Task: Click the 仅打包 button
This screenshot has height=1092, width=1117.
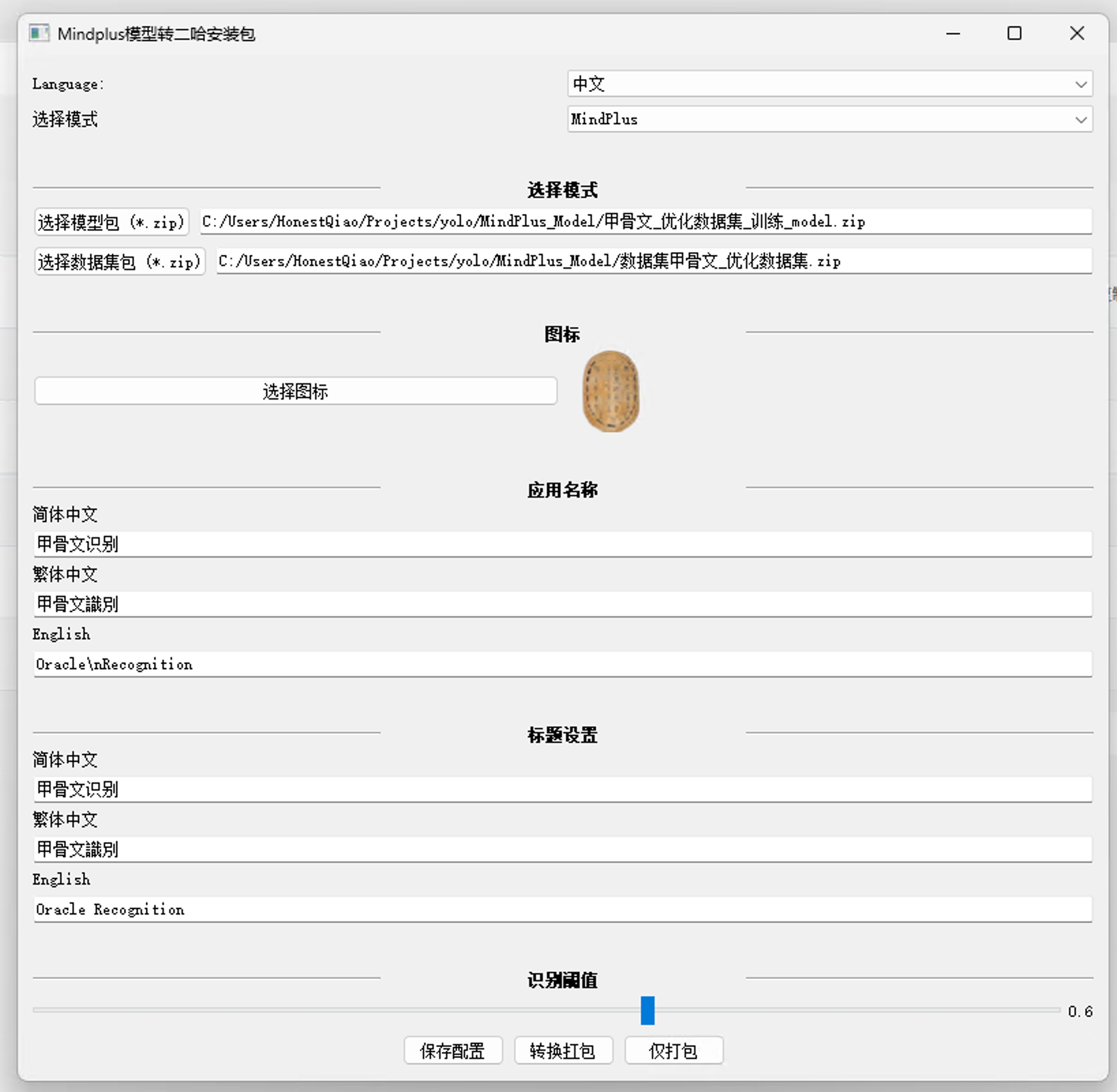Action: [x=674, y=1050]
